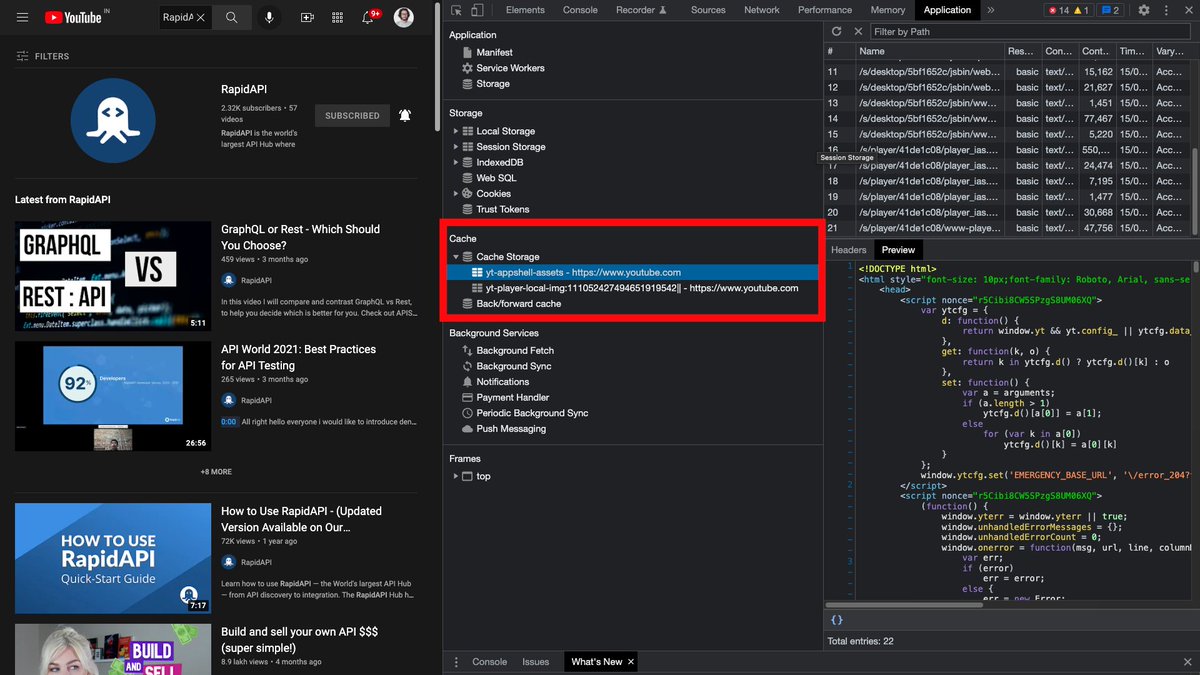The height and width of the screenshot is (675, 1200).
Task: Close the DevTools panel
Action: [1187, 10]
